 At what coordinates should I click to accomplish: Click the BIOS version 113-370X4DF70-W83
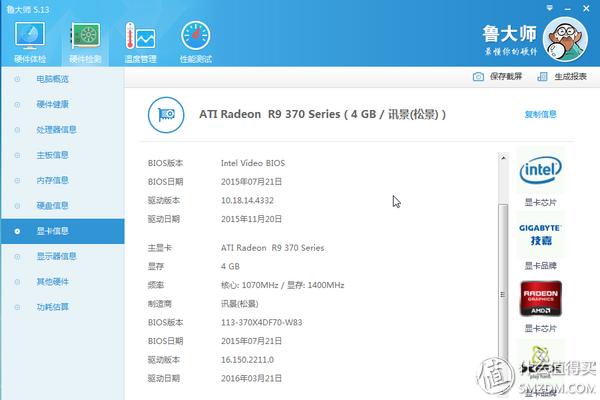pos(261,322)
